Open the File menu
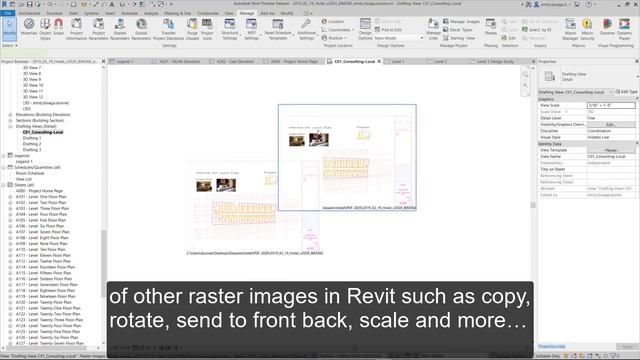 point(8,13)
